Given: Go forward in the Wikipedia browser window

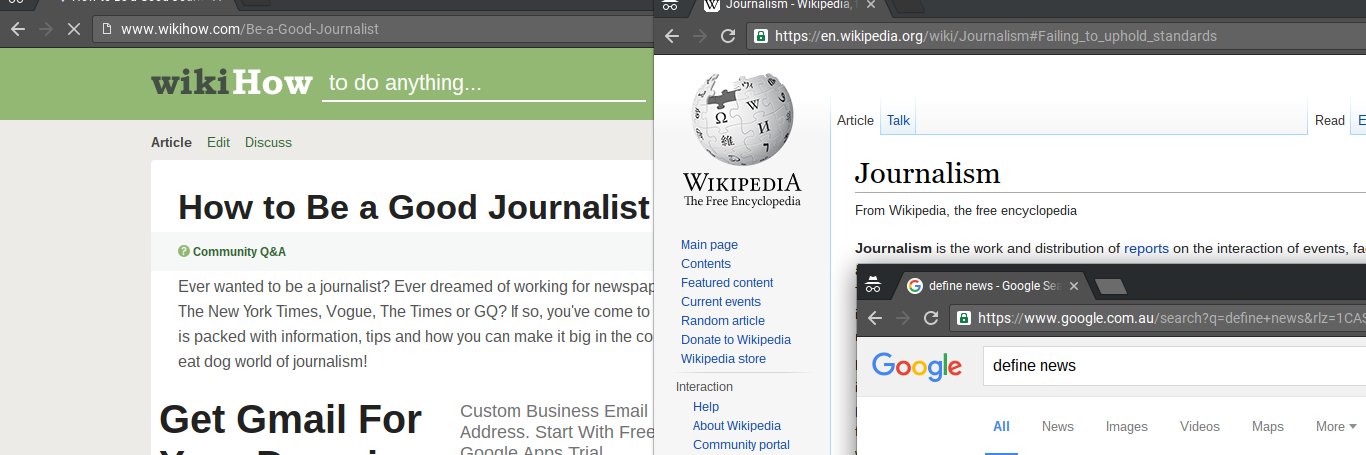Looking at the screenshot, I should click(700, 36).
